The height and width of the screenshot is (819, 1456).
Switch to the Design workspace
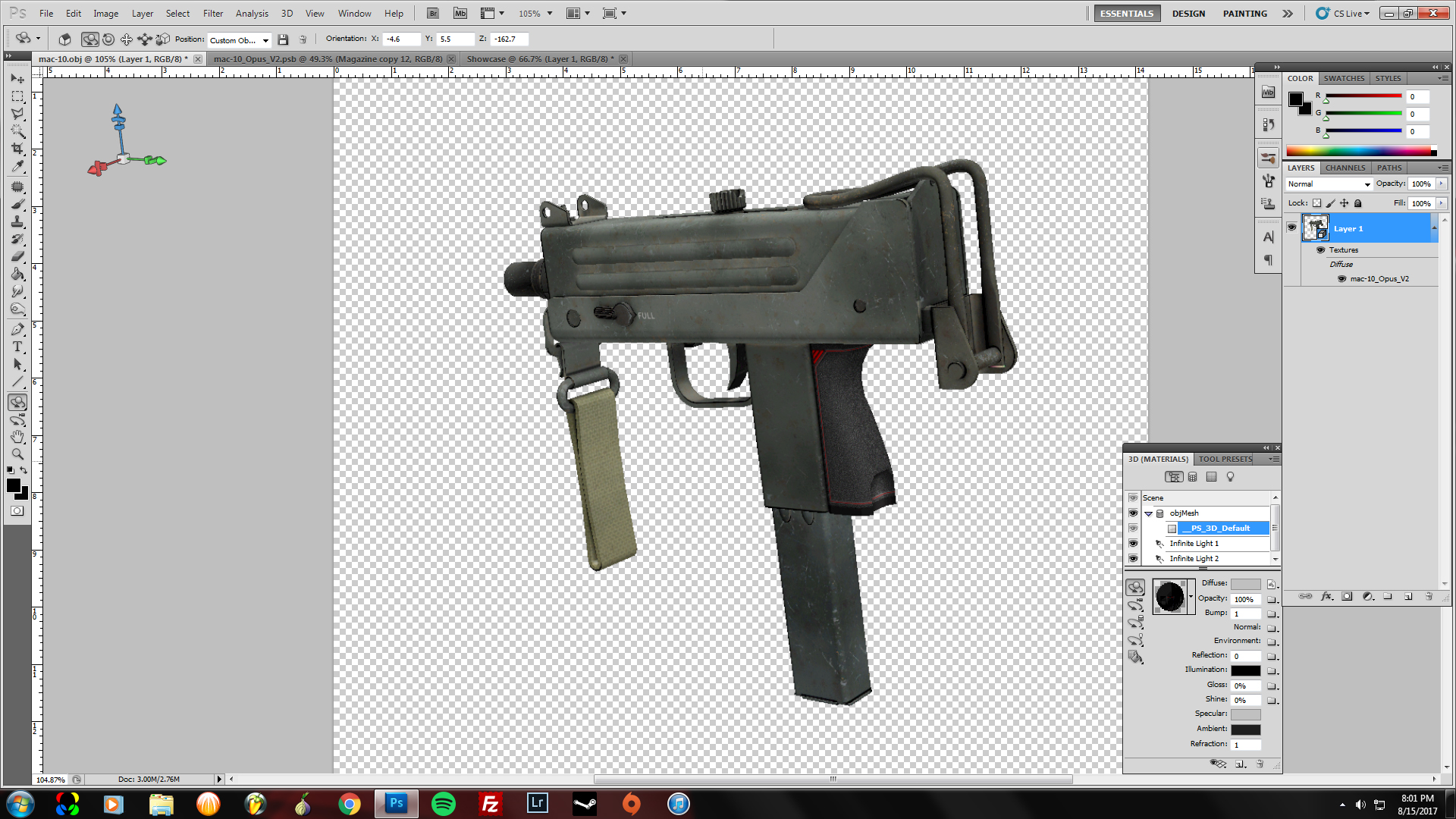tap(1188, 14)
